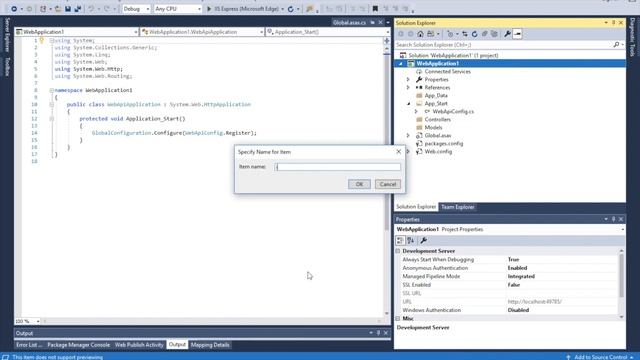Expand the Global.asax node
640x360 pixels.
tap(408, 136)
